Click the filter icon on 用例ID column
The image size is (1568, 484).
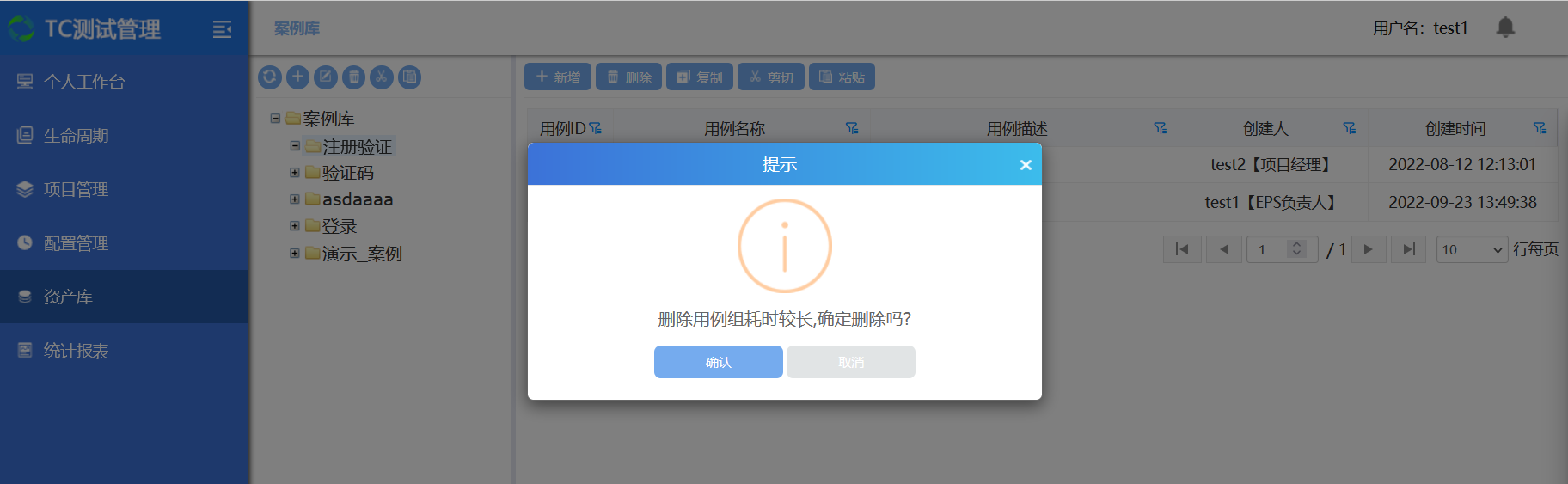click(x=595, y=128)
